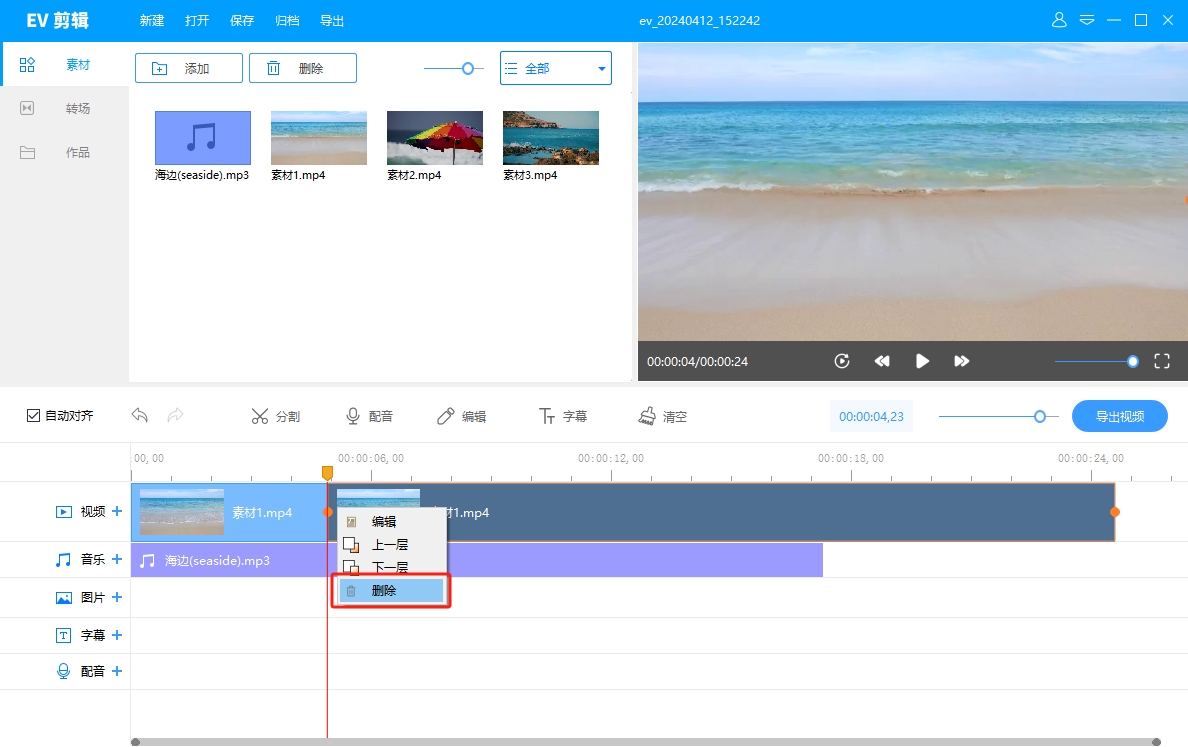Click the preview volume slider handle

1132,361
